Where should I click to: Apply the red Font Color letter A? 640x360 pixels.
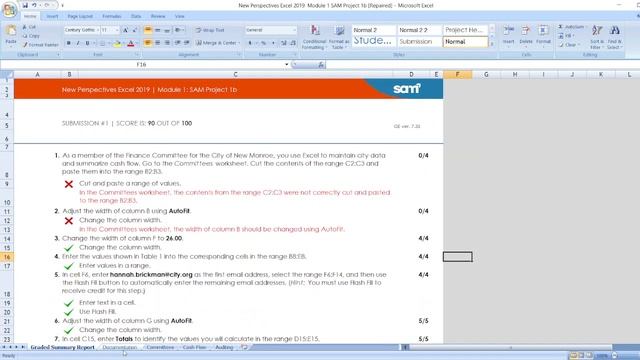click(x=131, y=43)
